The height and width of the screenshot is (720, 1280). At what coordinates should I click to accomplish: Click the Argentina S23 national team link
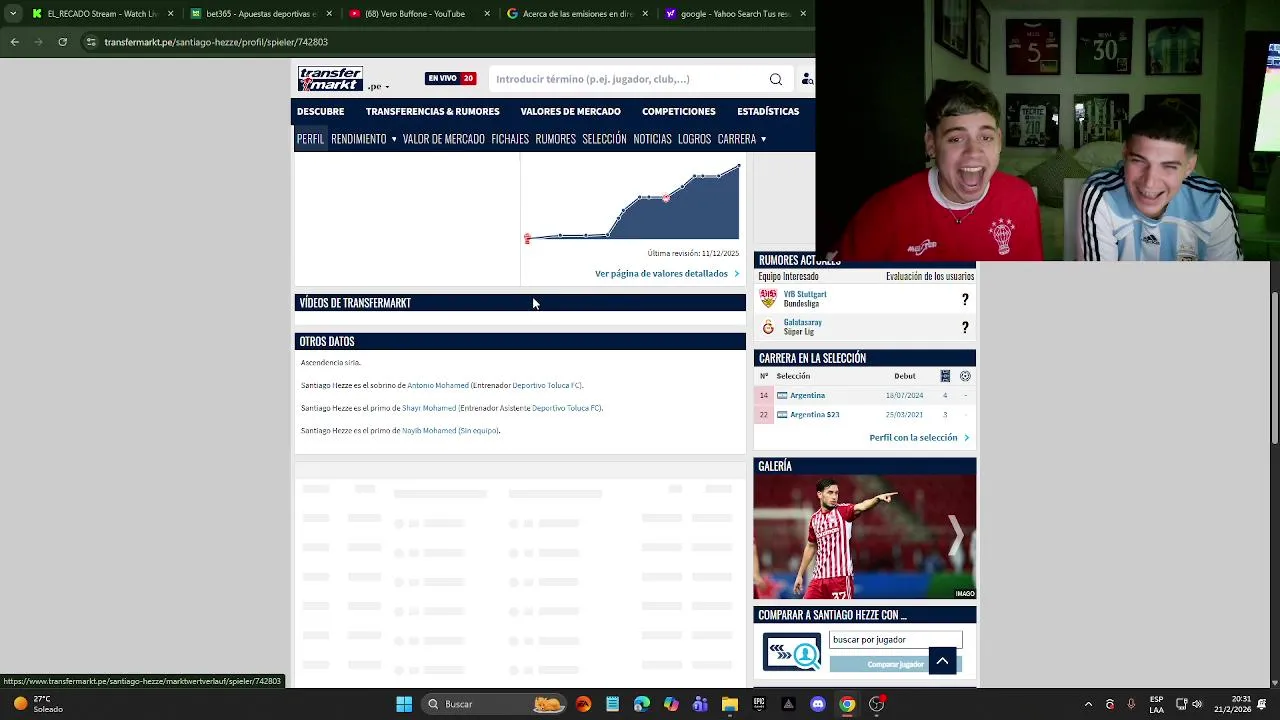[815, 414]
